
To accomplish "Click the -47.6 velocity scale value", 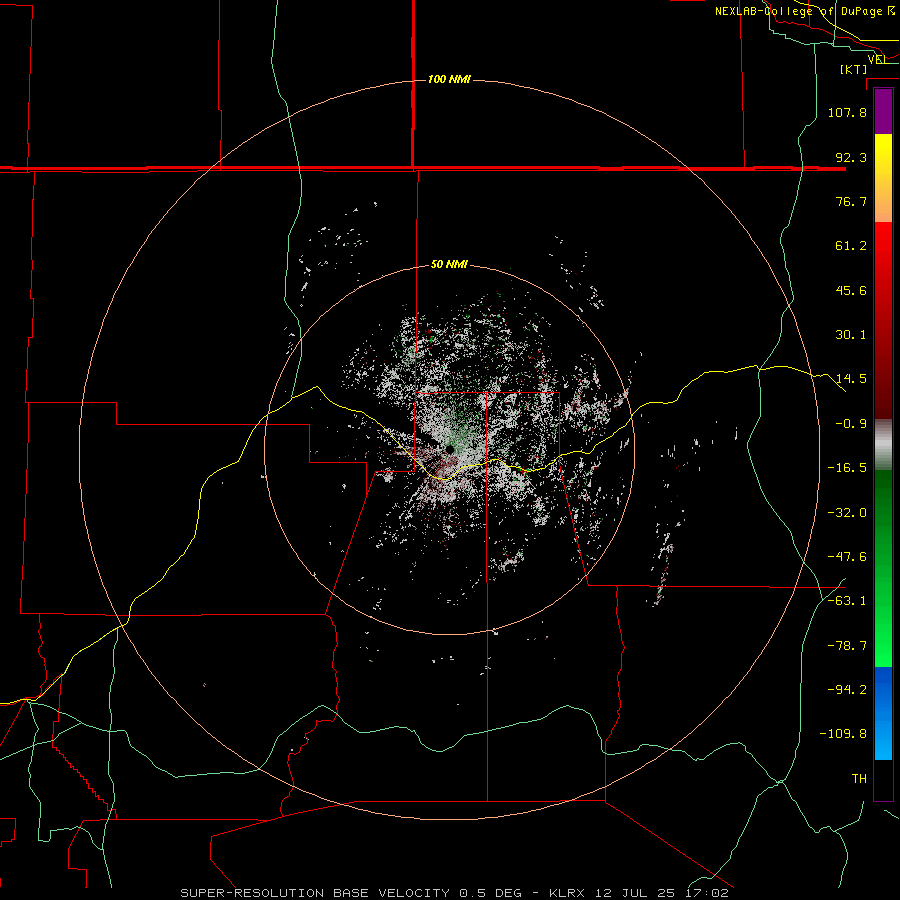I will point(847,557).
